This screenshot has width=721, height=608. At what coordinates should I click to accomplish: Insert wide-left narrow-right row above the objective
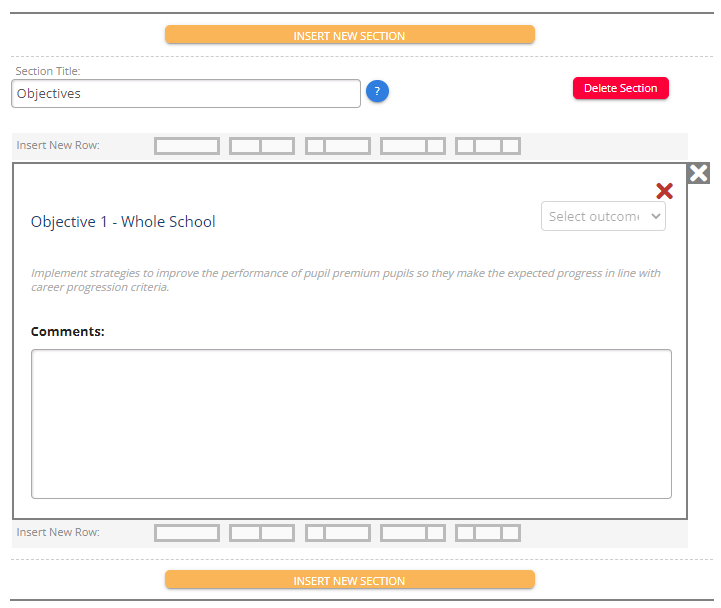pyautogui.click(x=413, y=146)
